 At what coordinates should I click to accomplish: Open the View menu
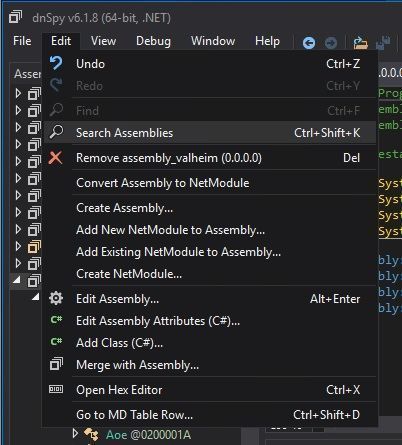point(103,41)
